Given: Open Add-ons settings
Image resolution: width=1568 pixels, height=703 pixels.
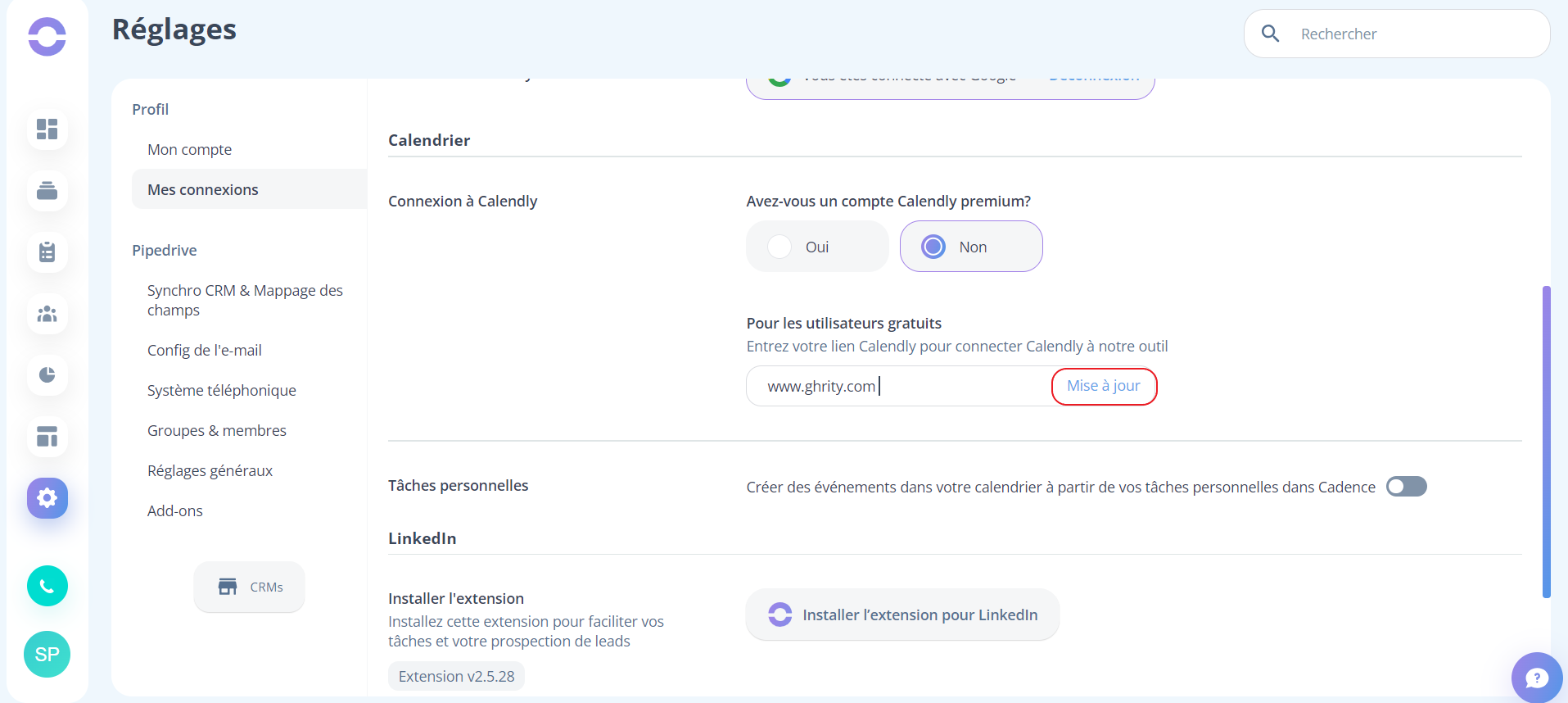Looking at the screenshot, I should (x=175, y=511).
